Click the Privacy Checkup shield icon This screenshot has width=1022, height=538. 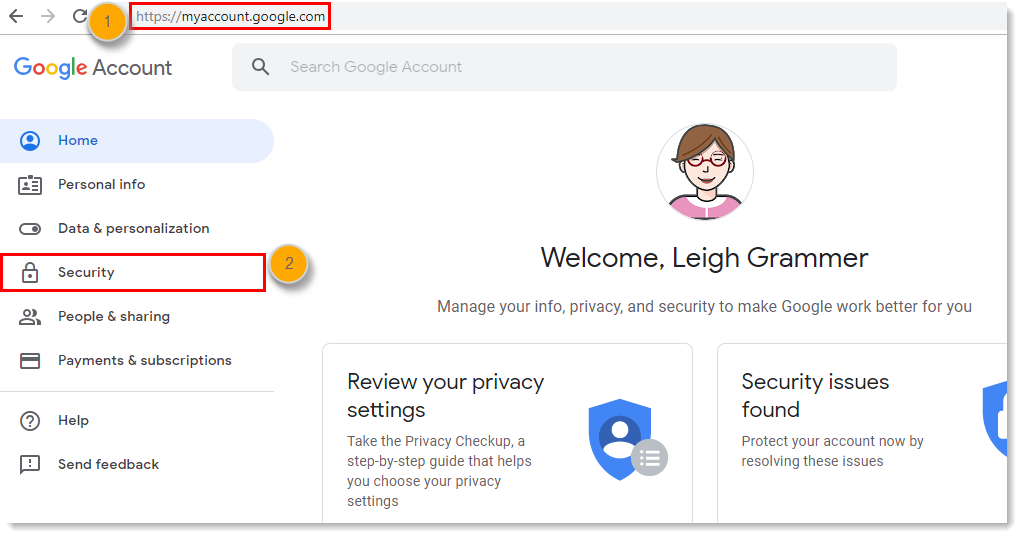click(626, 439)
